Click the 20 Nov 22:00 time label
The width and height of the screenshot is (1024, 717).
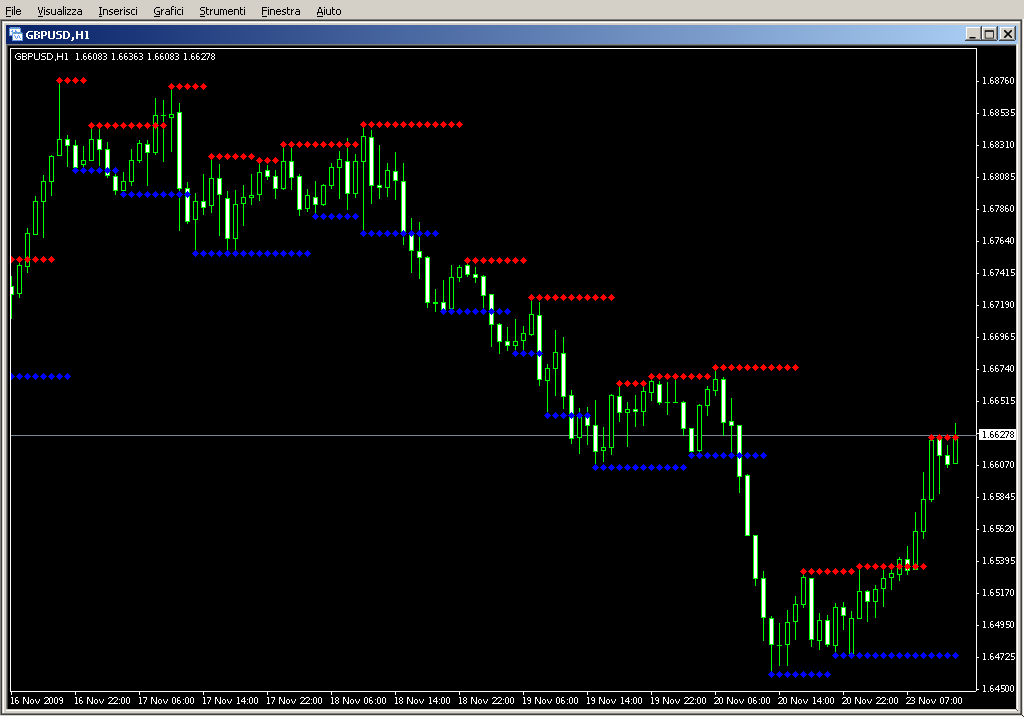point(870,701)
